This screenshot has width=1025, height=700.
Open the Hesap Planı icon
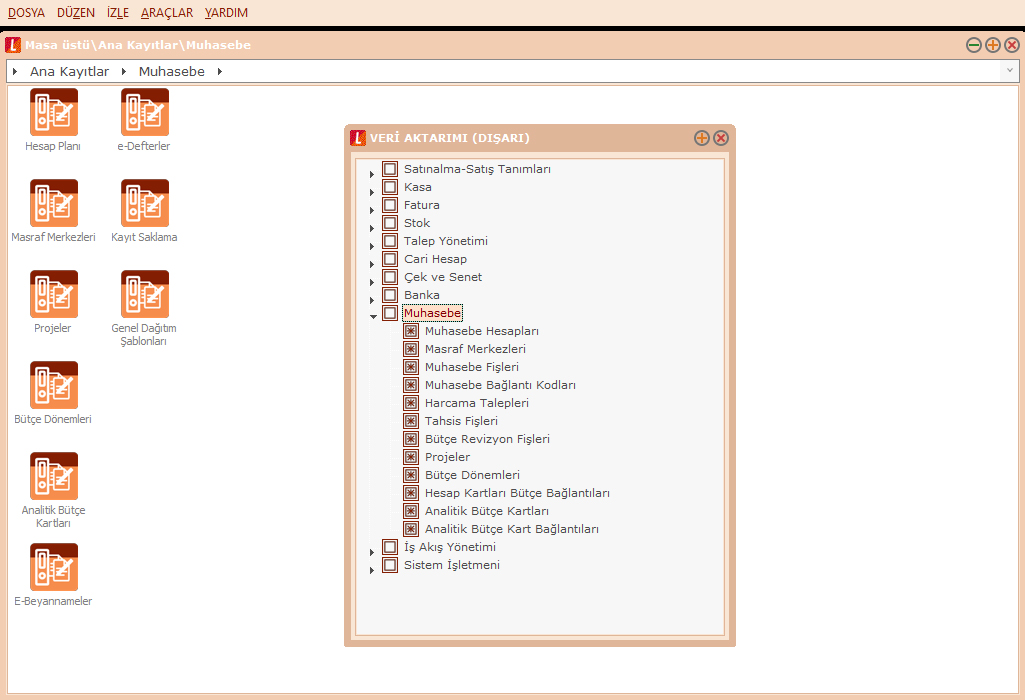tap(54, 113)
